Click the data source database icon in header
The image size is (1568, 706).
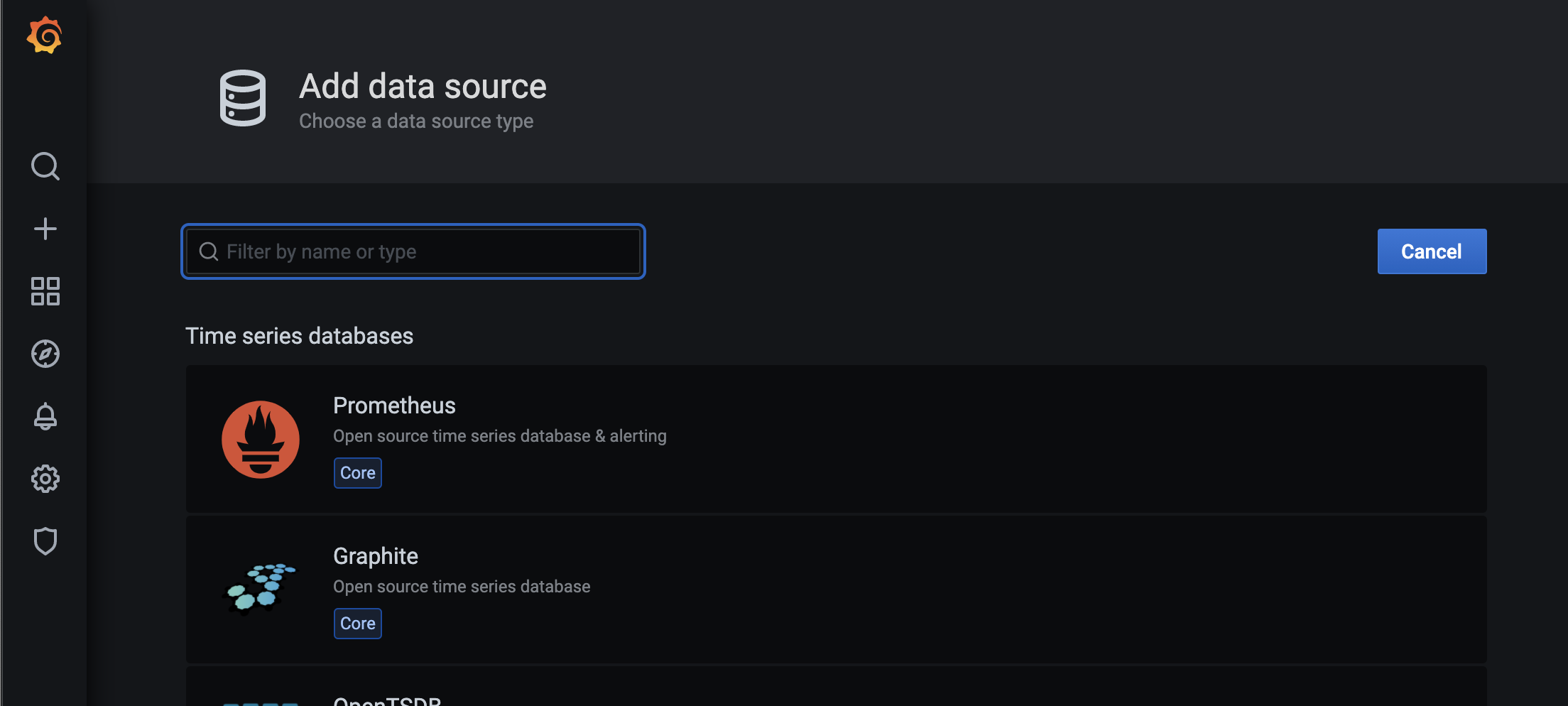click(x=242, y=99)
